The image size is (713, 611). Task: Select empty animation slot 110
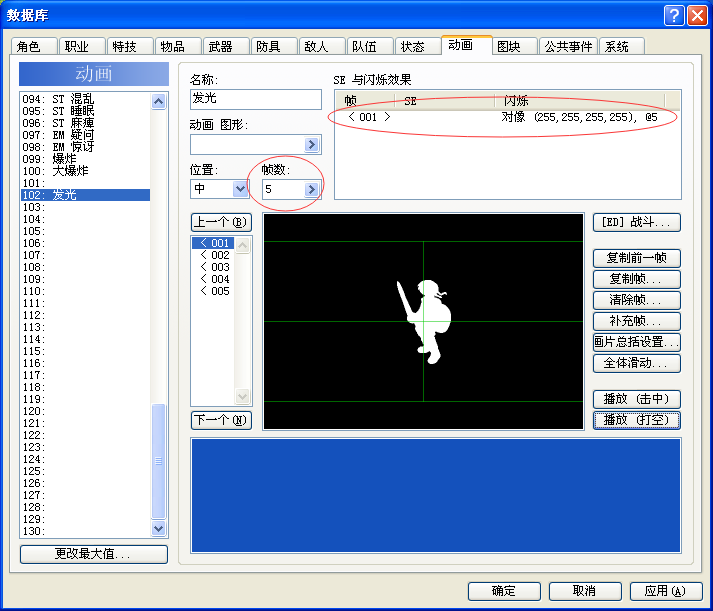pyautogui.click(x=85, y=291)
